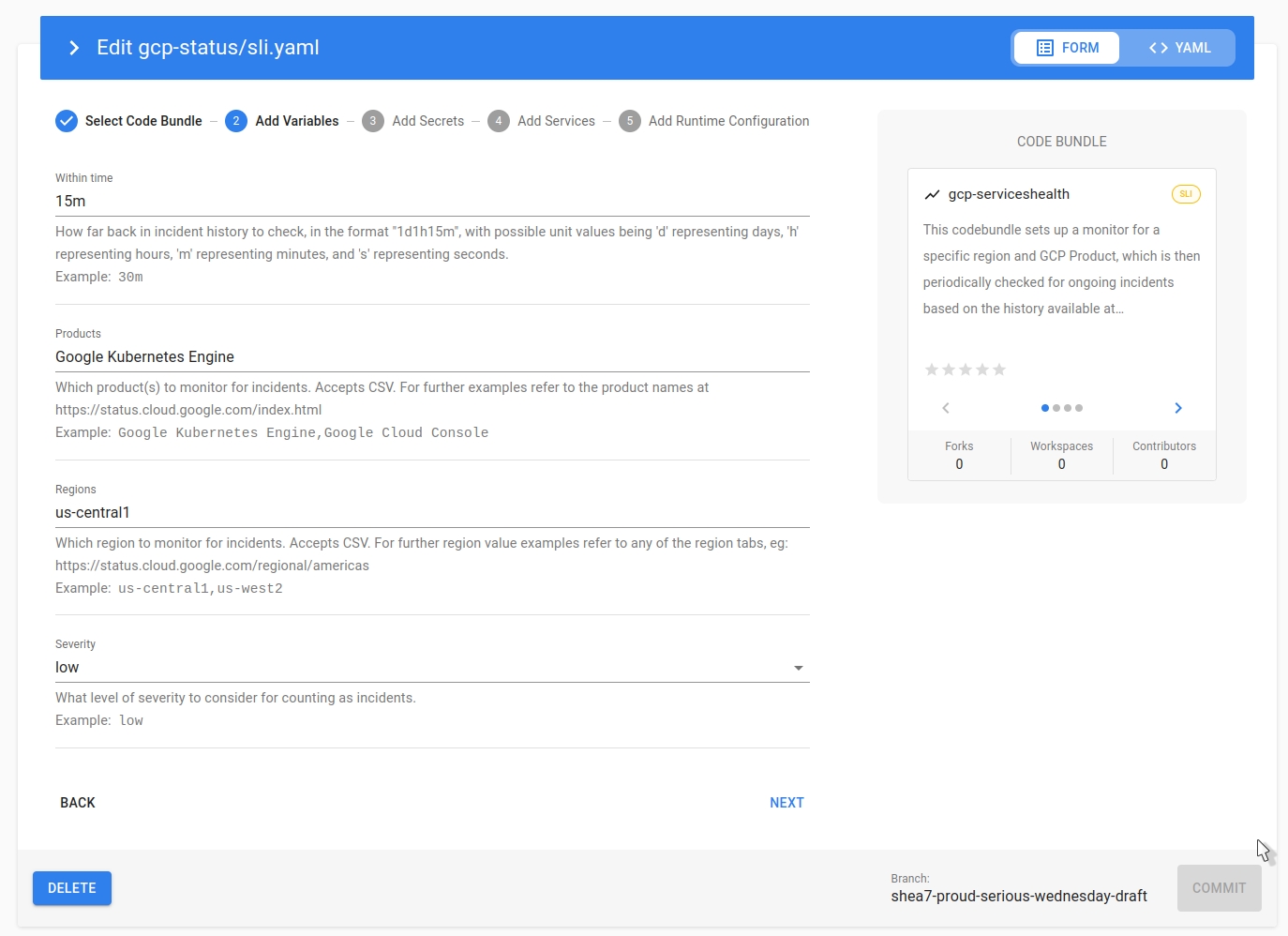The width and height of the screenshot is (1288, 936).
Task: Switch to FORM view
Action: click(x=1066, y=47)
